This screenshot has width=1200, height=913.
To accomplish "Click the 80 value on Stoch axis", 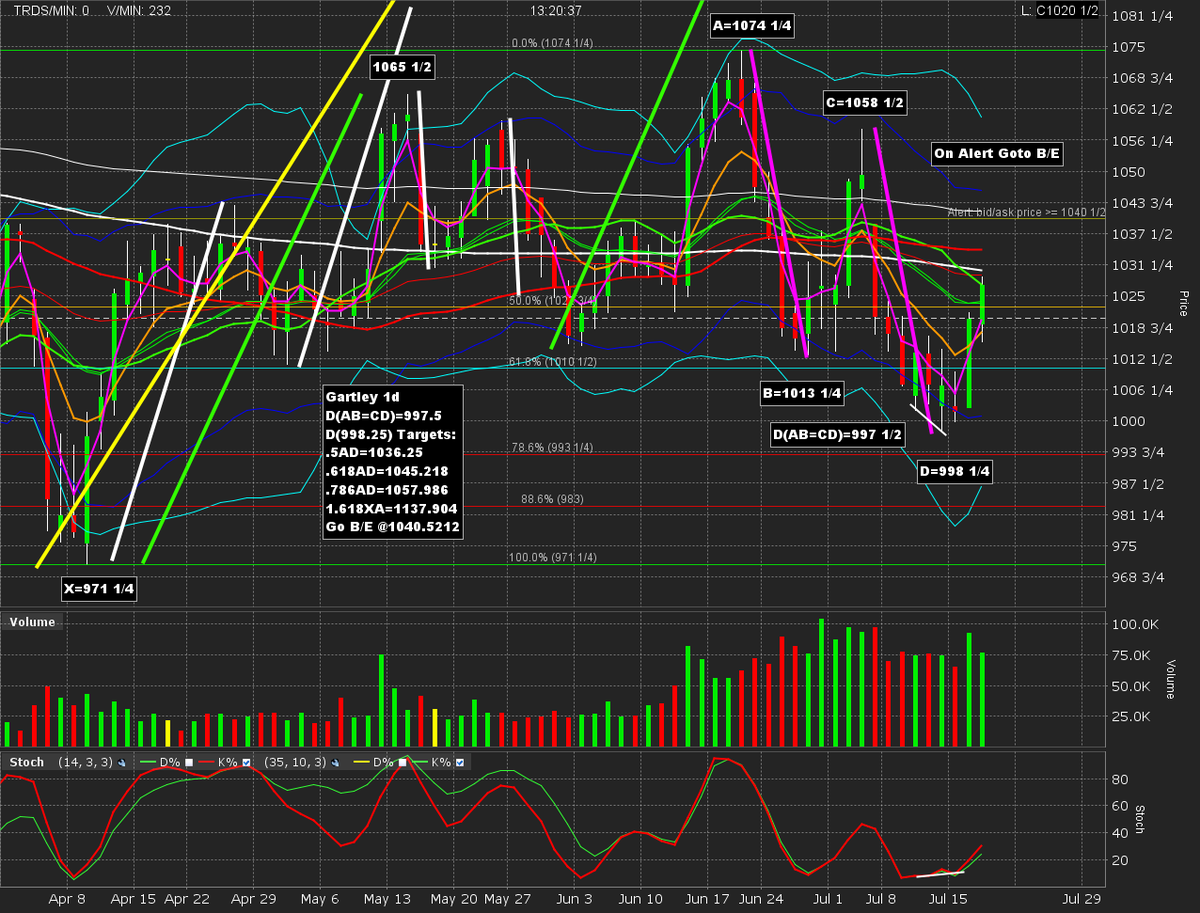I will 1120,779.
